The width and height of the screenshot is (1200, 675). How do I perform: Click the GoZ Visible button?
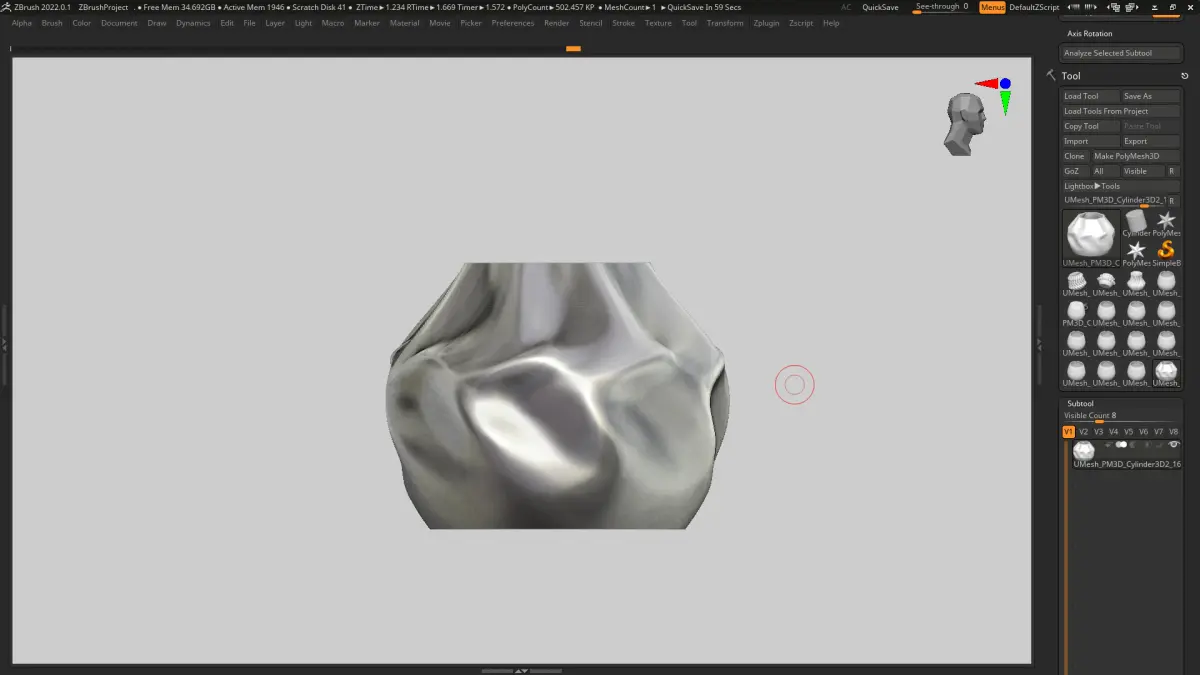click(1143, 171)
